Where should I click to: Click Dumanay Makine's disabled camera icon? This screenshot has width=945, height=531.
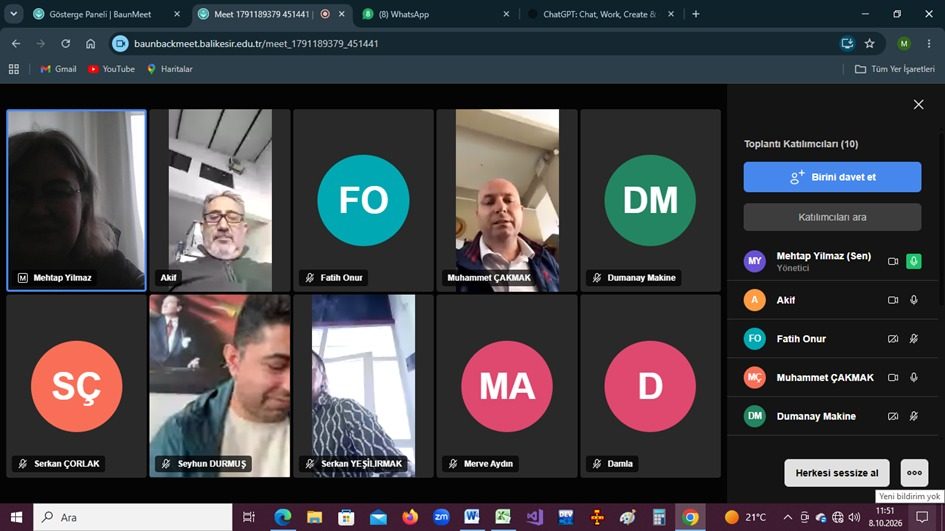pos(893,416)
